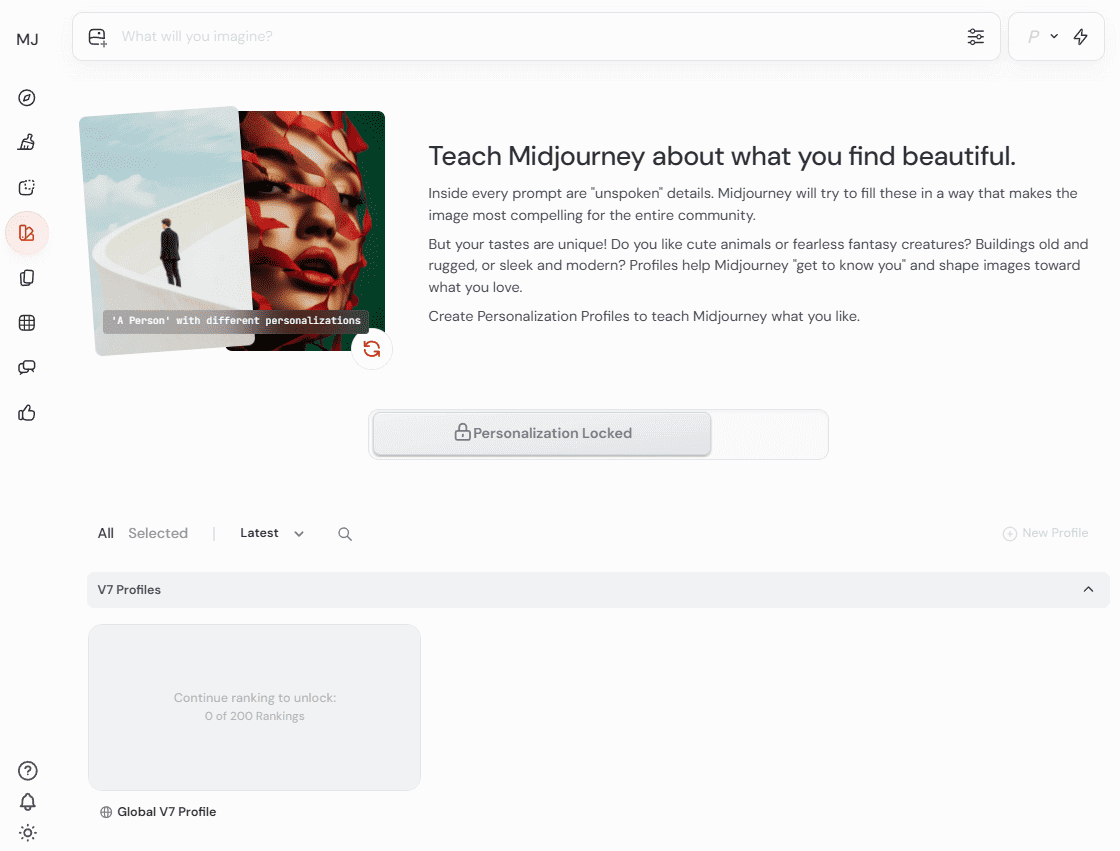Open the thumbs-up rating icon in sidebar
The width and height of the screenshot is (1120, 851).
[x=27, y=413]
